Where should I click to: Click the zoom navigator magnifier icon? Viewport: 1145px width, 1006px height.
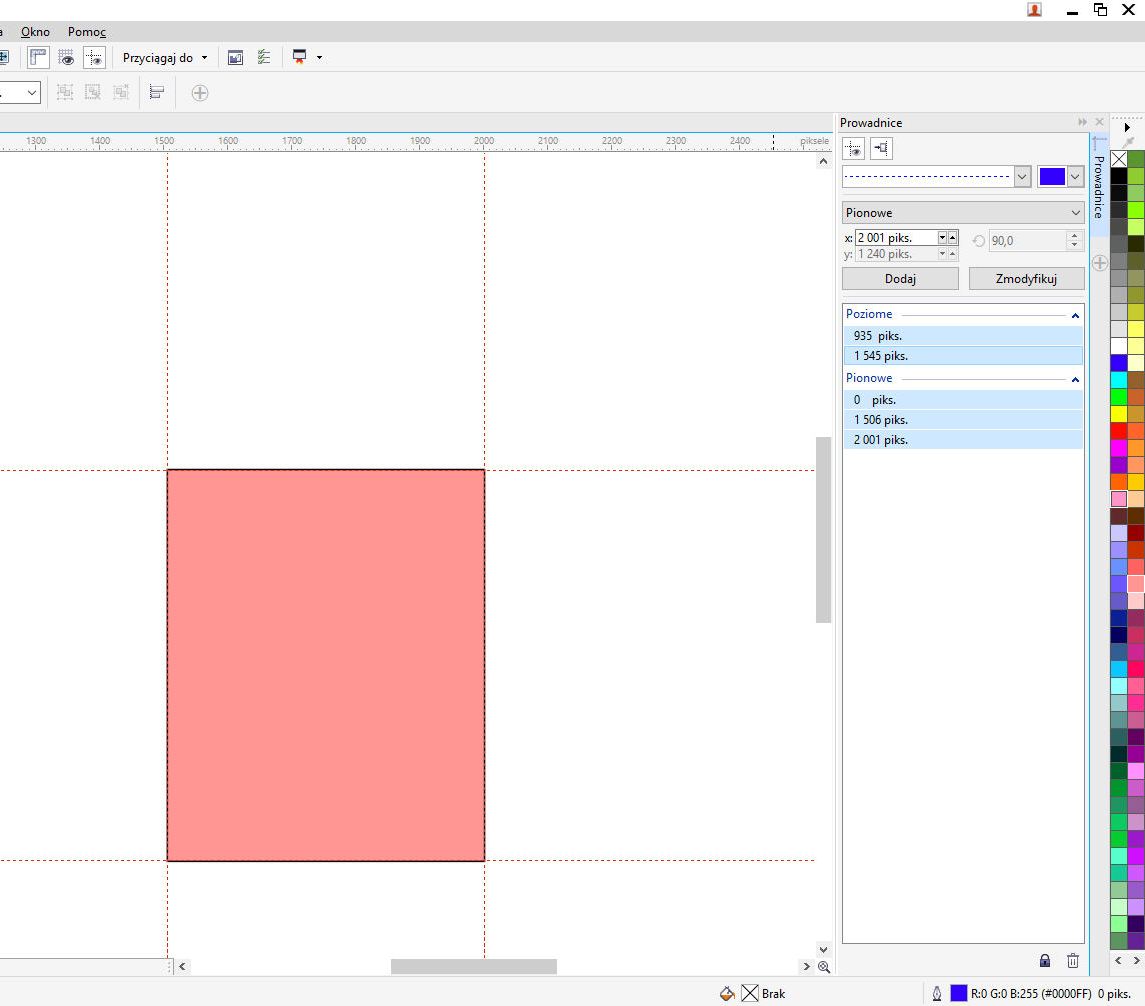[824, 967]
